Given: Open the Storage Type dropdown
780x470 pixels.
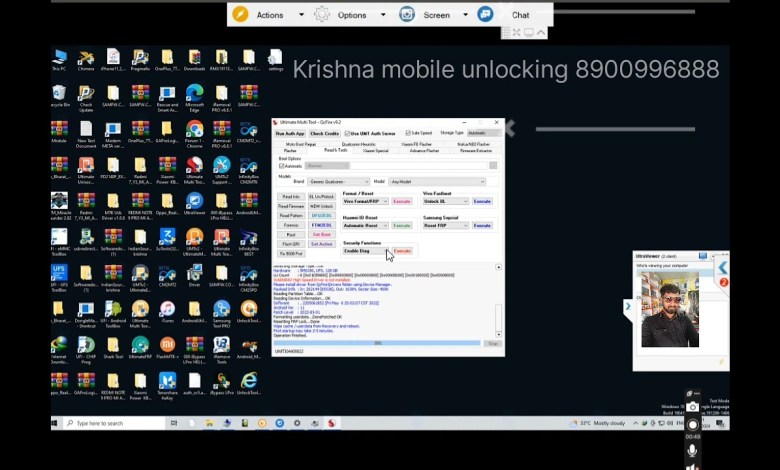Looking at the screenshot, I should [484, 133].
